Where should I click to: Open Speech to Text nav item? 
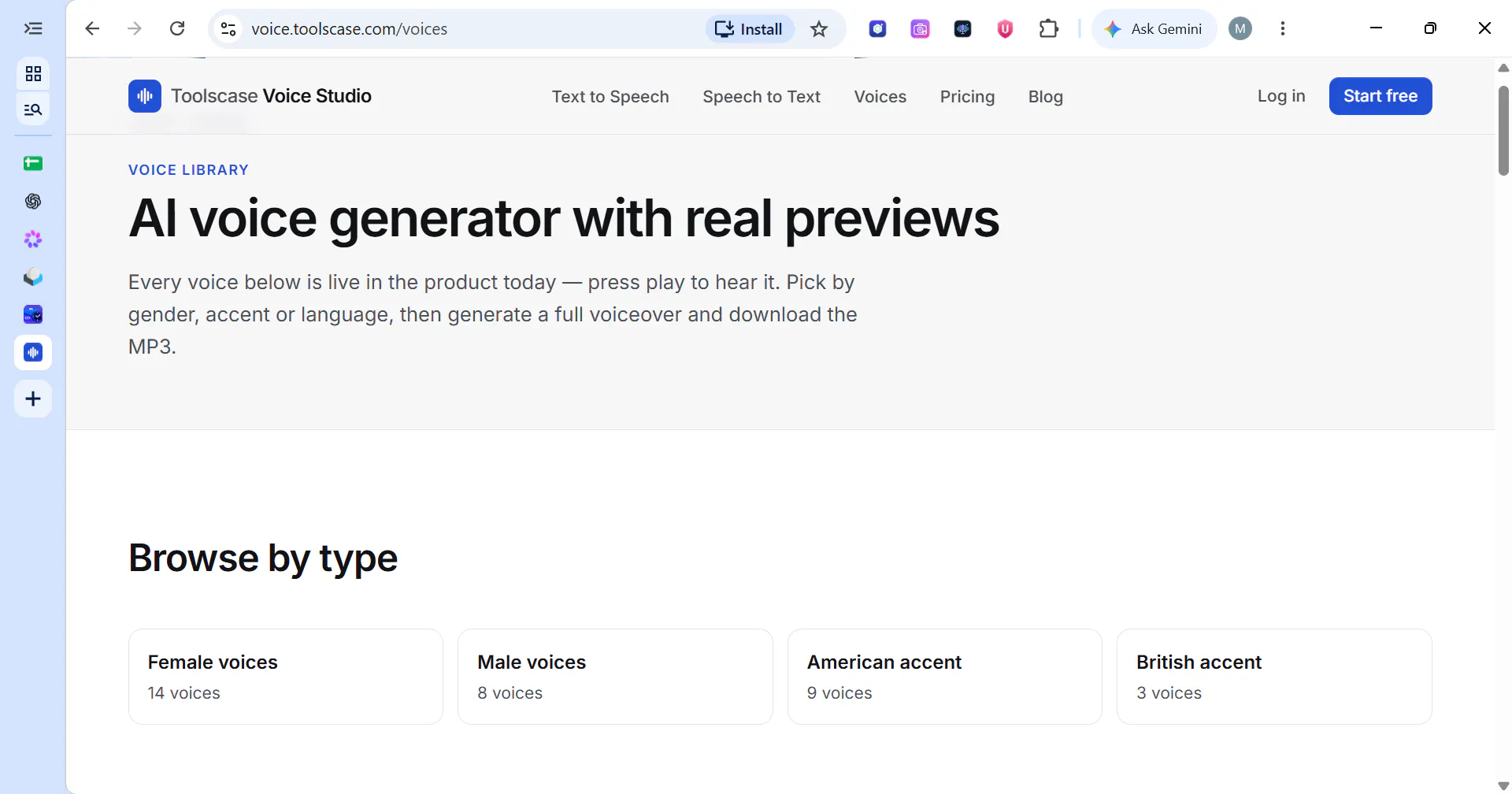tap(762, 96)
